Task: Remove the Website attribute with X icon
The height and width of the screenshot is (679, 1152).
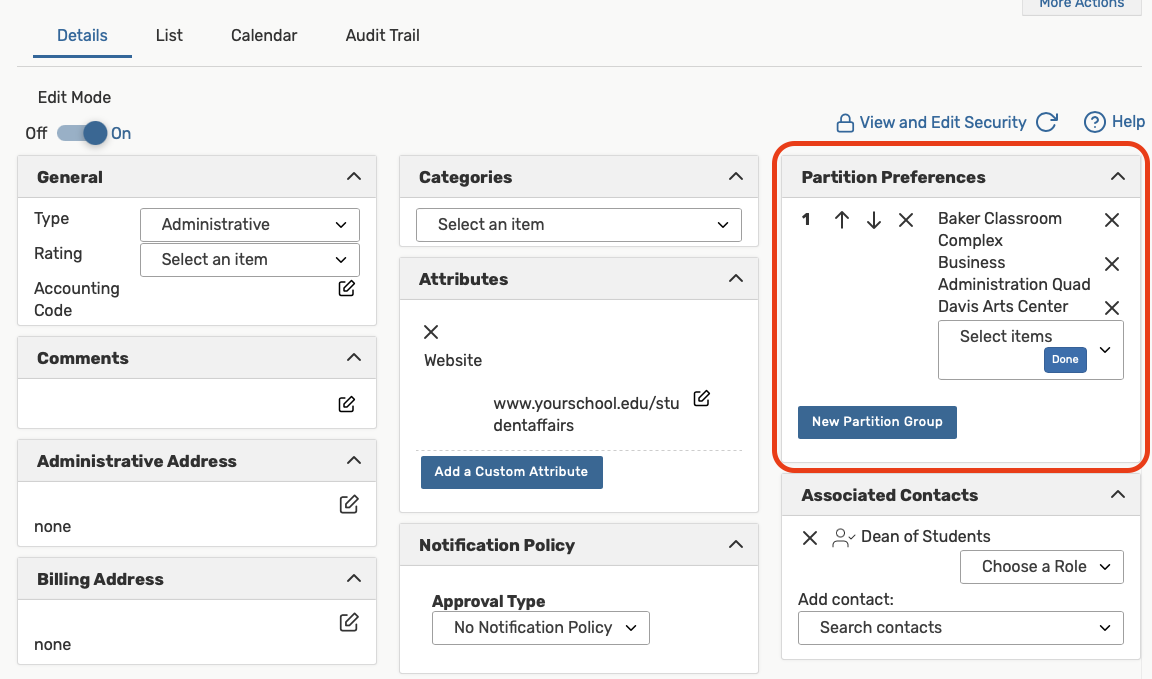Action: (431, 332)
